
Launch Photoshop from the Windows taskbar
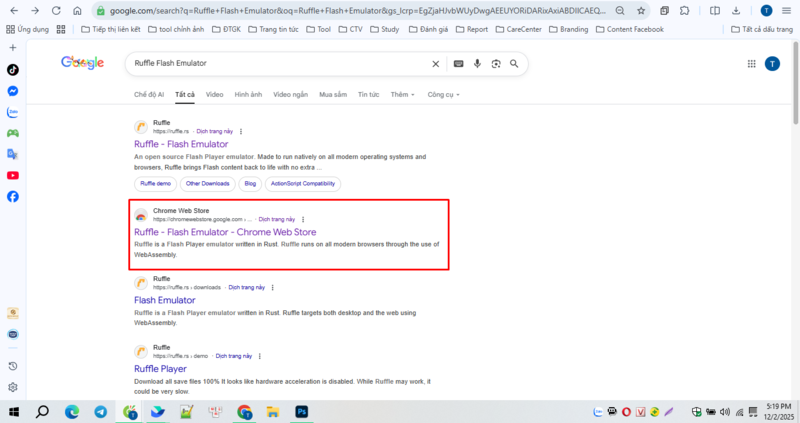(x=301, y=411)
